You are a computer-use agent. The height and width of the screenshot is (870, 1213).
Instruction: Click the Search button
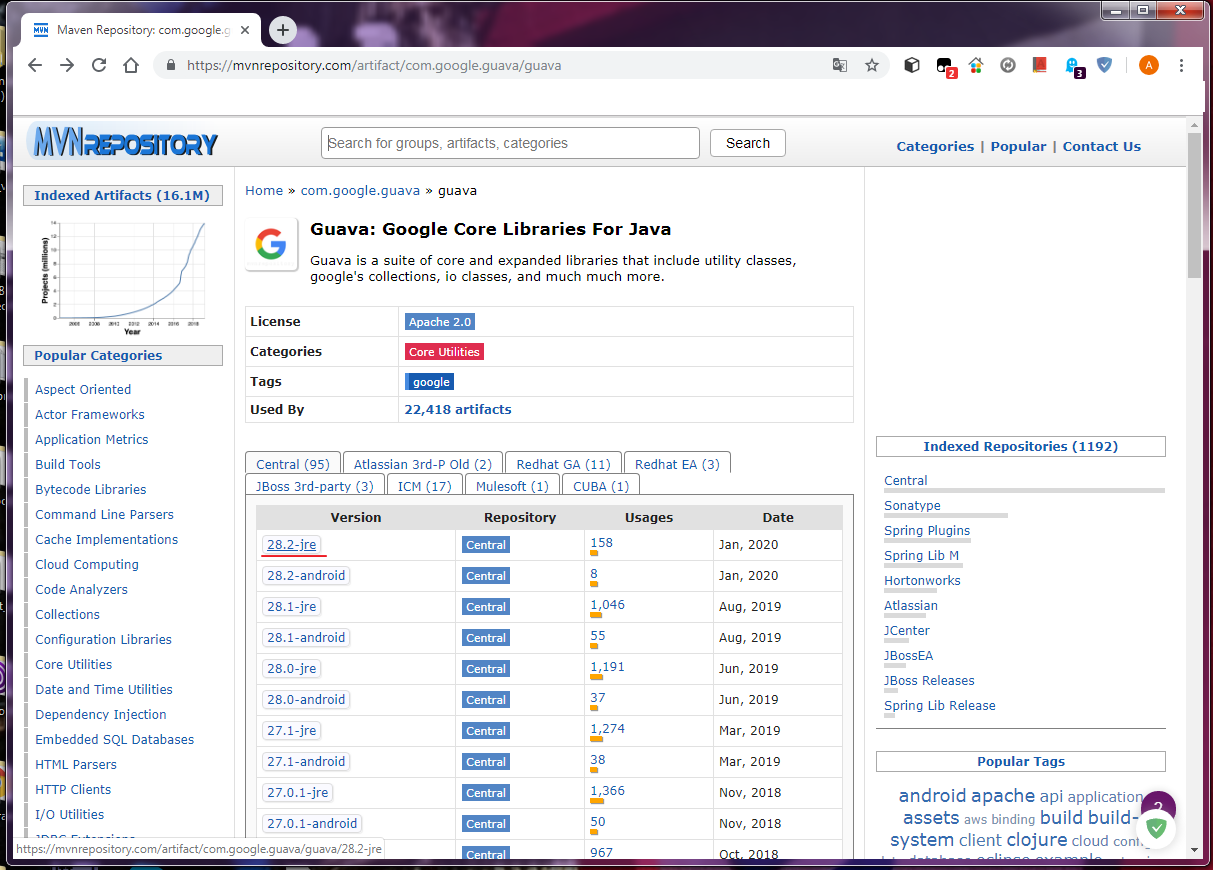[x=748, y=143]
